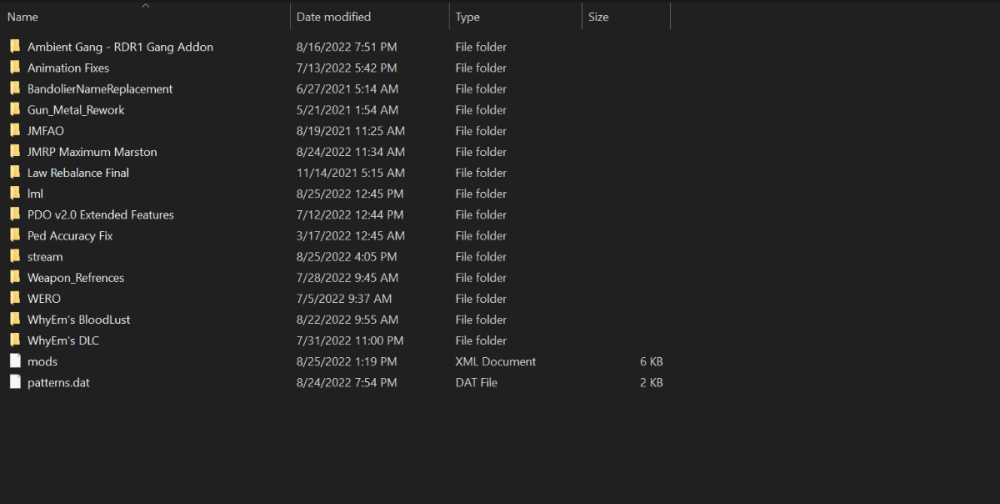Sort by Size column header

click(x=598, y=17)
